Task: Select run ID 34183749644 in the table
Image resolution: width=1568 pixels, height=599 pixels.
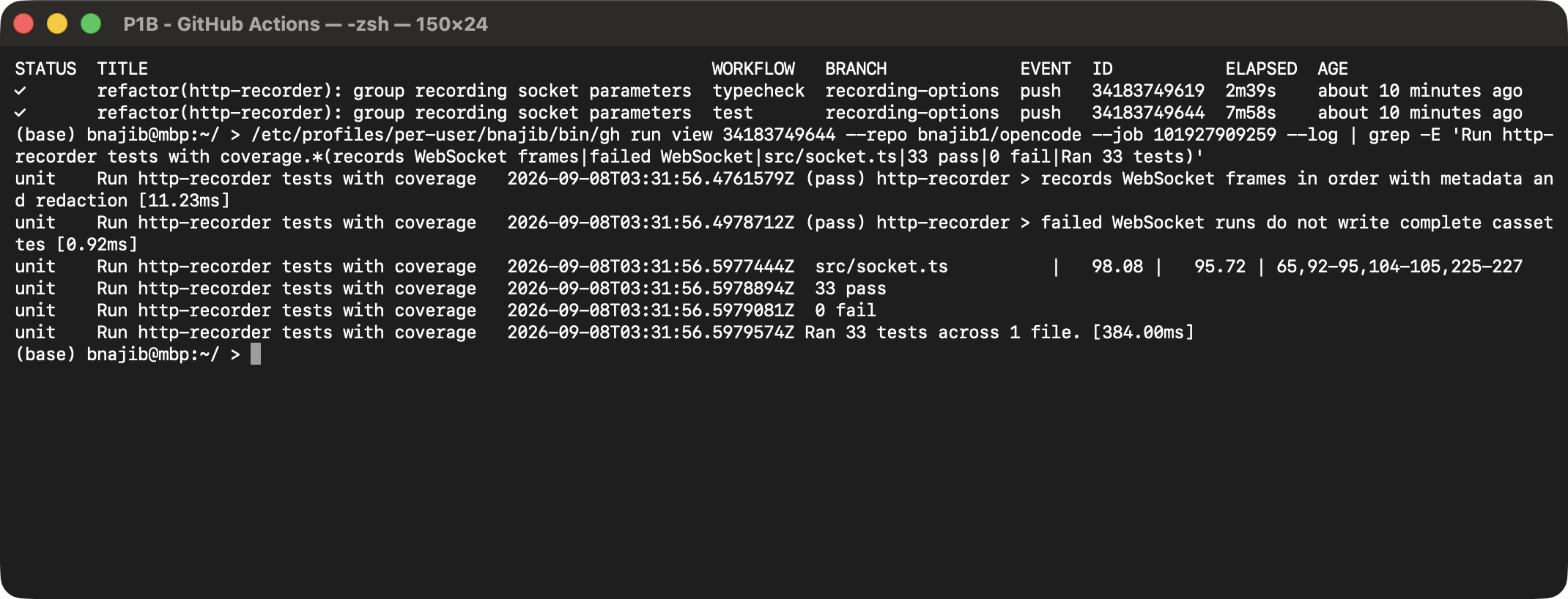Action: point(1148,113)
